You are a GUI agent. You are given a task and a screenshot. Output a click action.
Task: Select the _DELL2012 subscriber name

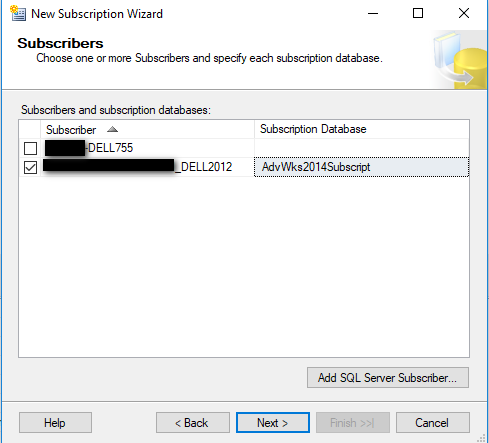[203, 167]
